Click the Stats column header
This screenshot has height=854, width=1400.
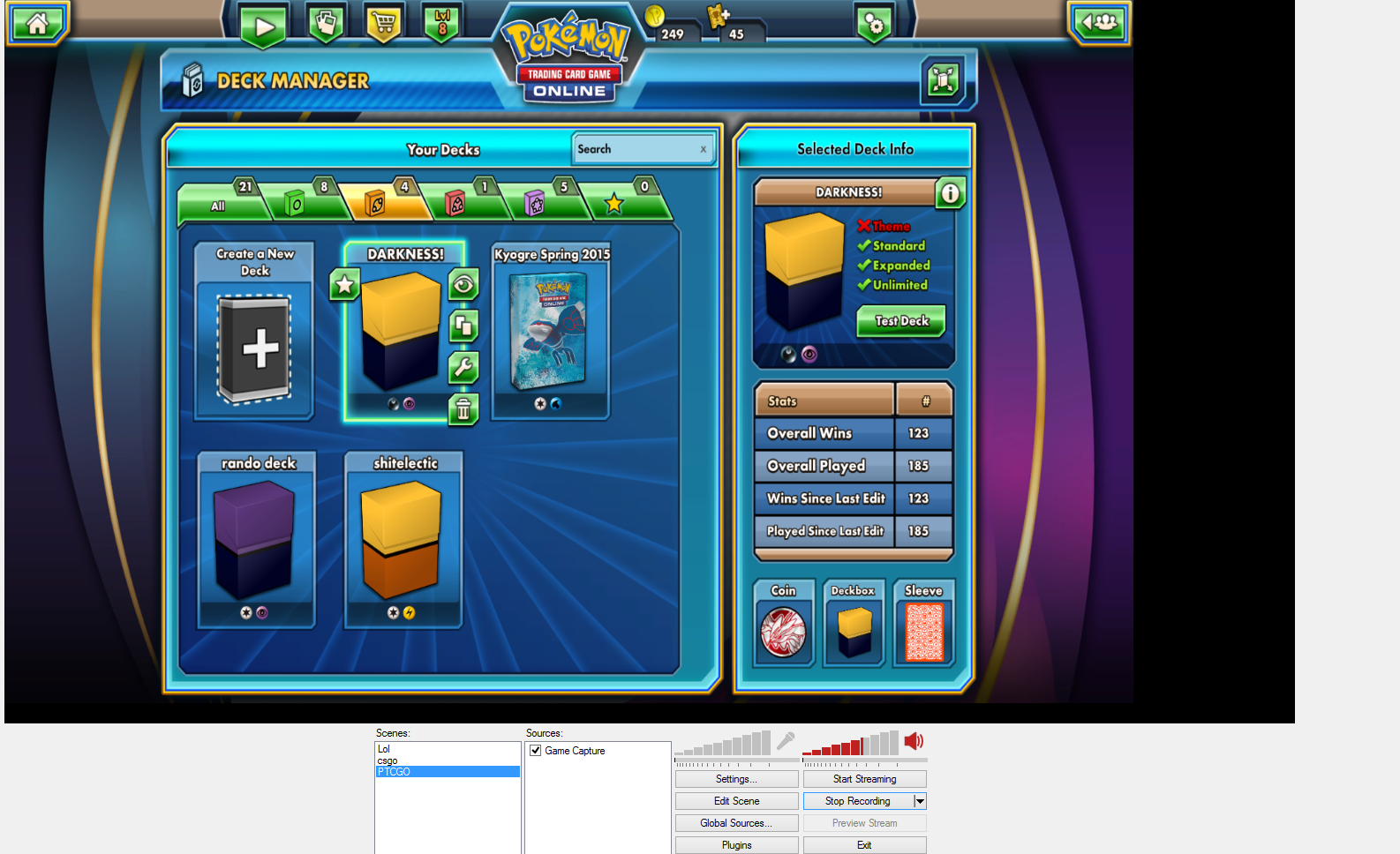[824, 401]
